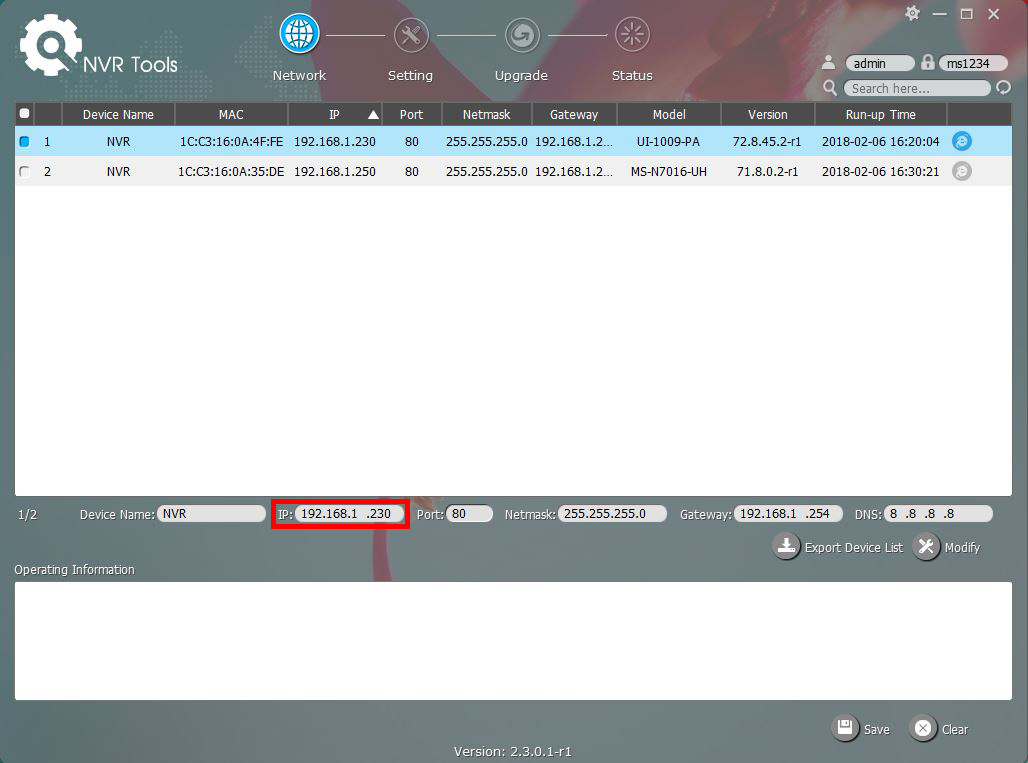Switch to the Network tab
Image resolution: width=1028 pixels, height=763 pixels.
click(298, 50)
